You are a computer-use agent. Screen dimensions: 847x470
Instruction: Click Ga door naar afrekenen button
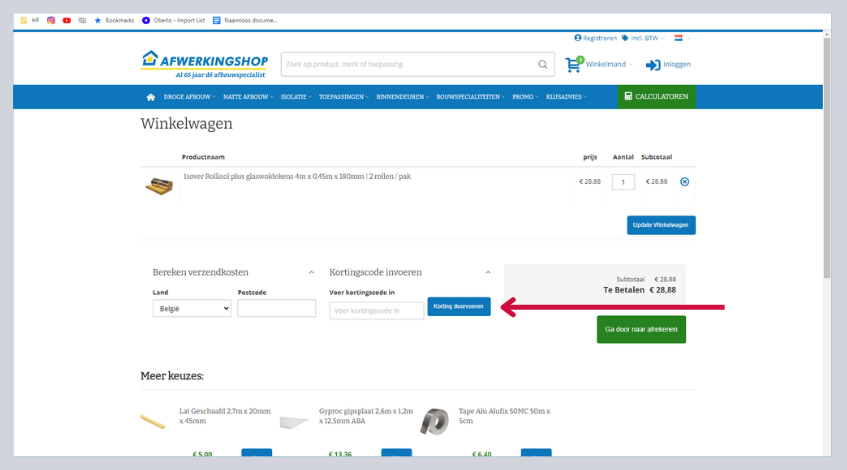click(x=641, y=328)
